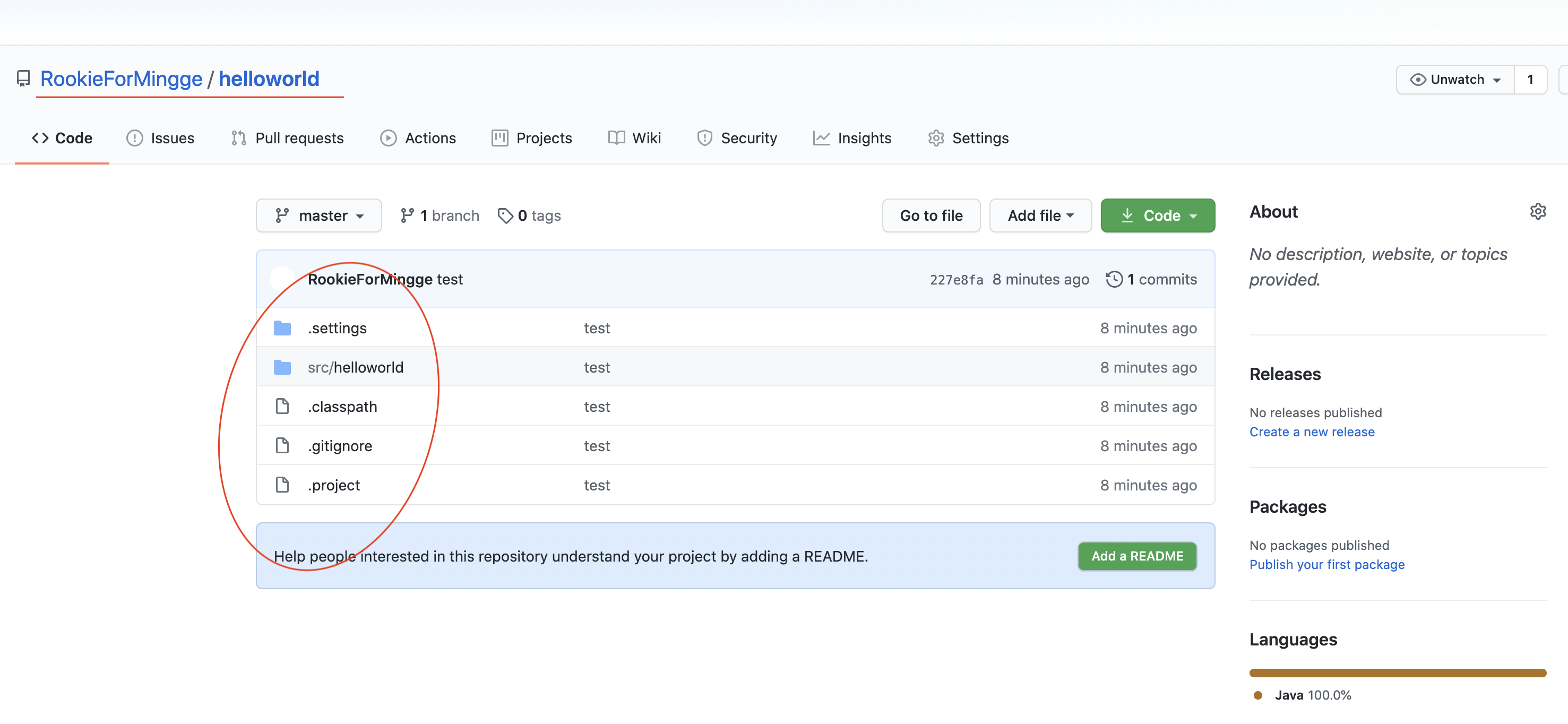1568x724 pixels.
Task: Open the test commit message in .settings row
Action: [597, 328]
